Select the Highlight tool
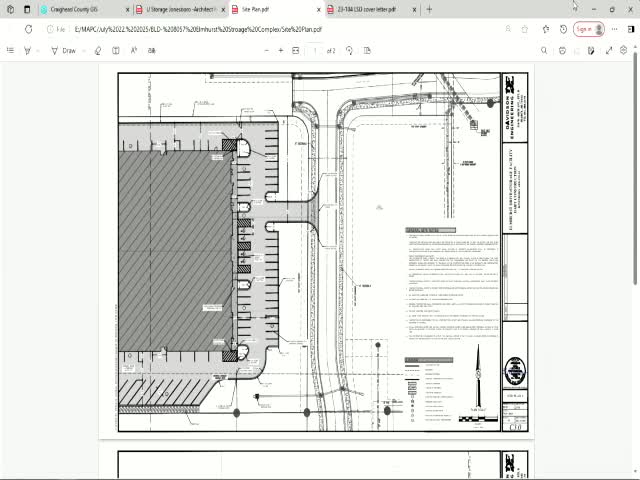 tap(28, 51)
